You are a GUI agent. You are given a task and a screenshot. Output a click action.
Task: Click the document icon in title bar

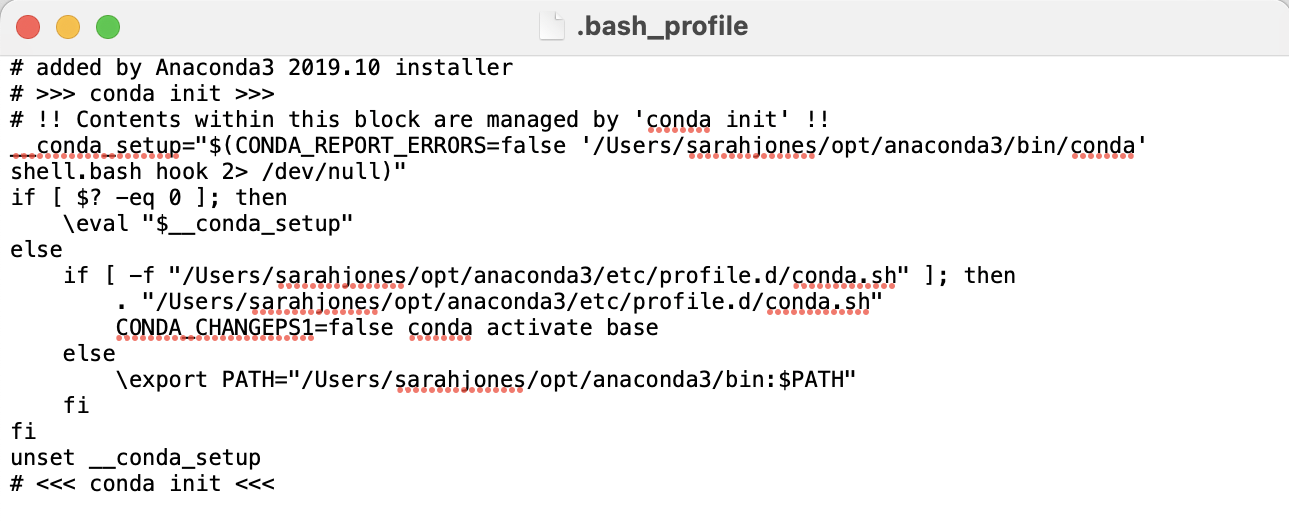point(551,26)
